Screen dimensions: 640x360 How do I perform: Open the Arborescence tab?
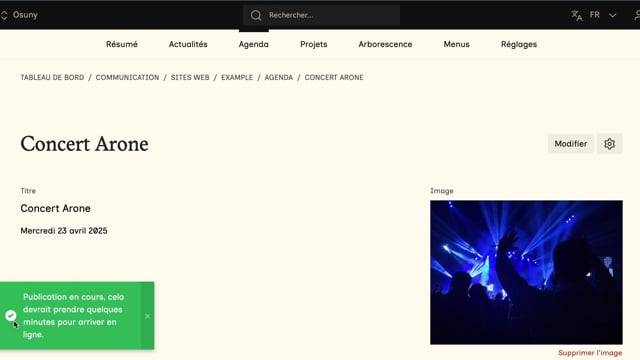[x=385, y=44]
